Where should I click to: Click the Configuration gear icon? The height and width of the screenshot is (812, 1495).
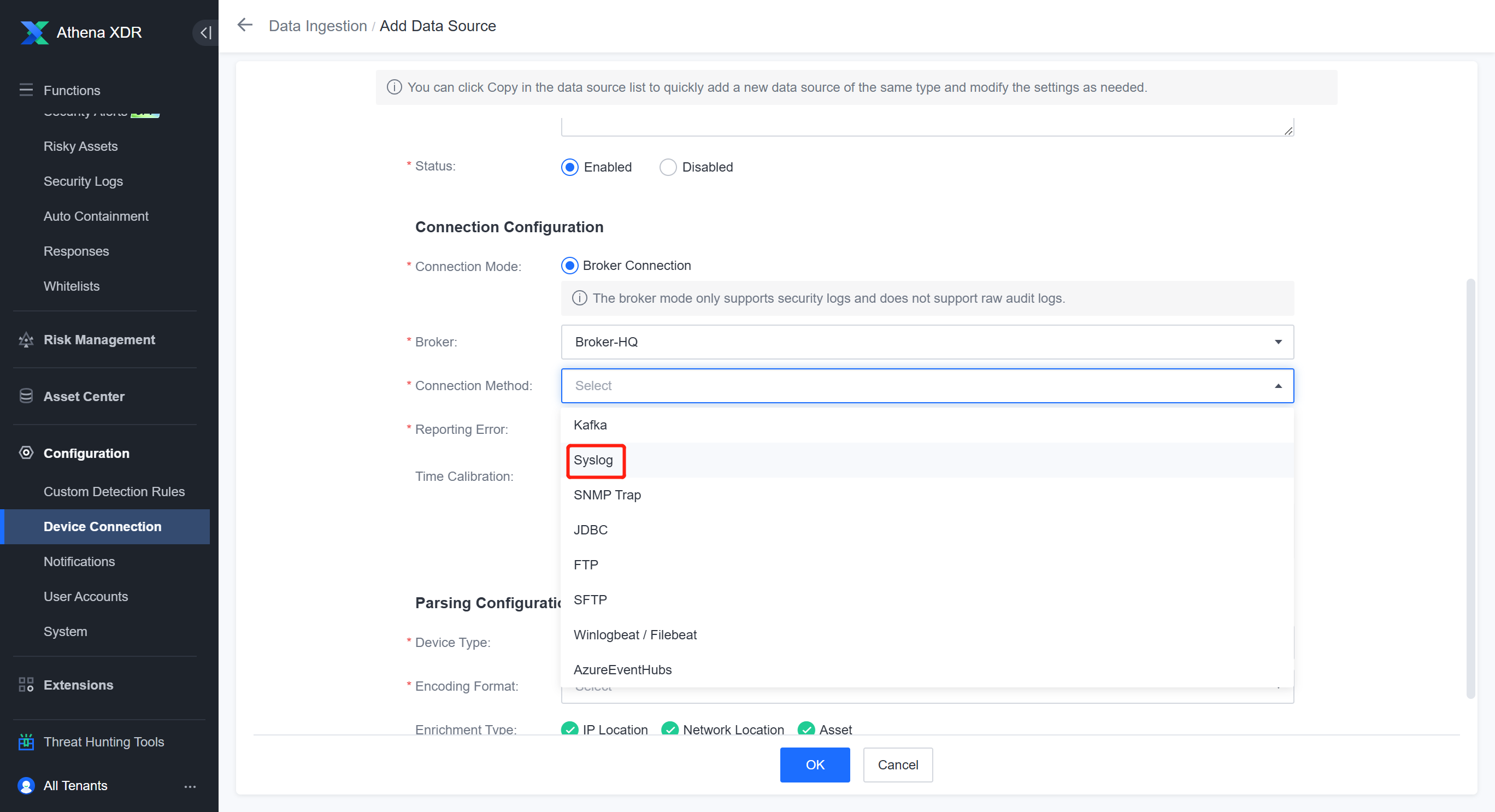pyautogui.click(x=26, y=453)
